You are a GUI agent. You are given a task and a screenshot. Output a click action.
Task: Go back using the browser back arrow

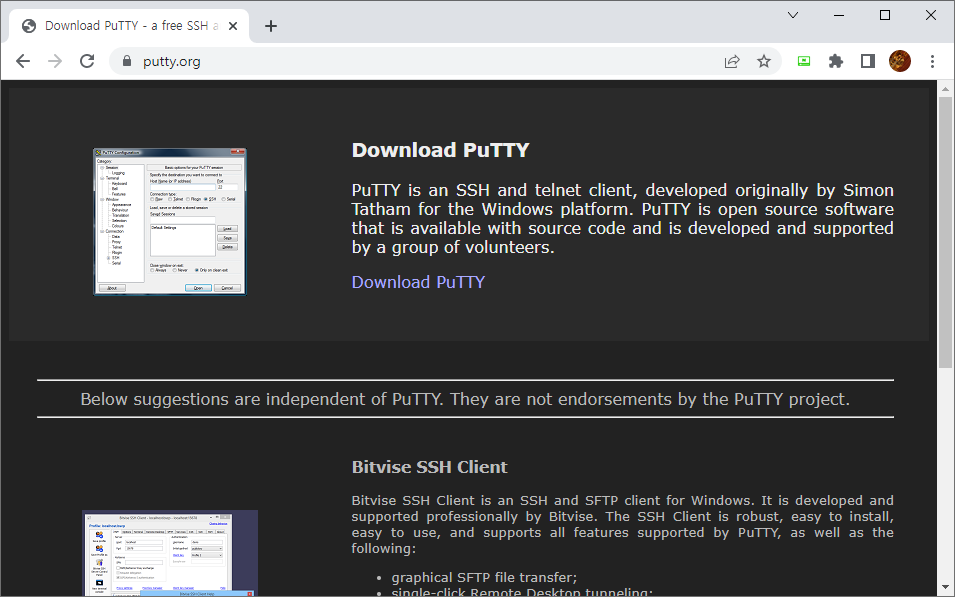23,61
